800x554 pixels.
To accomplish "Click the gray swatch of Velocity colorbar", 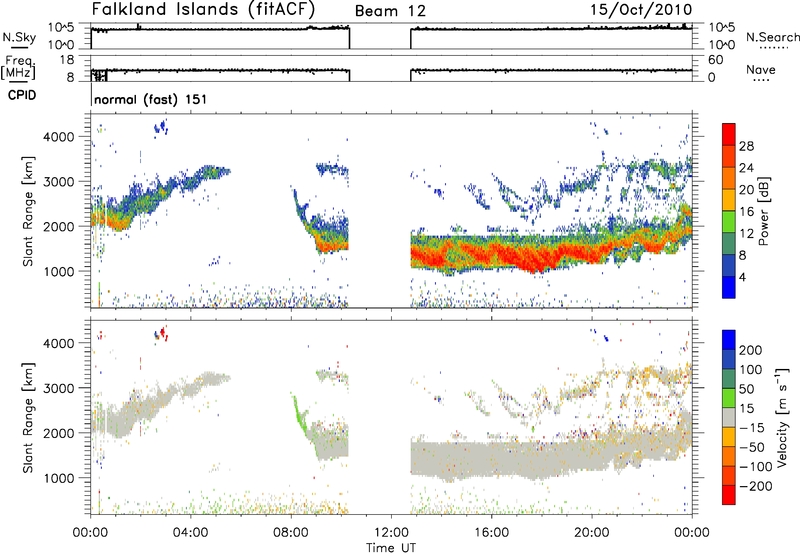I will [729, 417].
